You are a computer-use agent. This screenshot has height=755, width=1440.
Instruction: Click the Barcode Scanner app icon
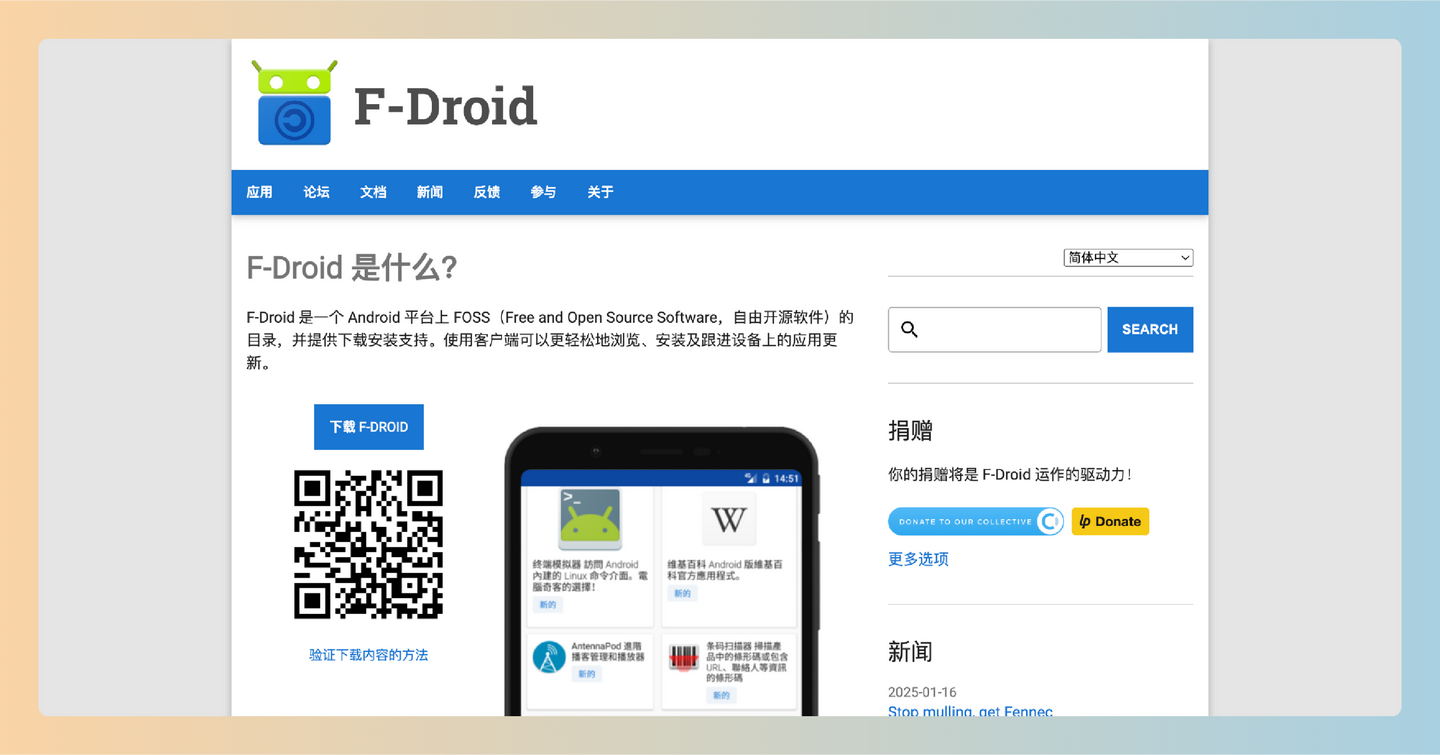pyautogui.click(x=686, y=655)
